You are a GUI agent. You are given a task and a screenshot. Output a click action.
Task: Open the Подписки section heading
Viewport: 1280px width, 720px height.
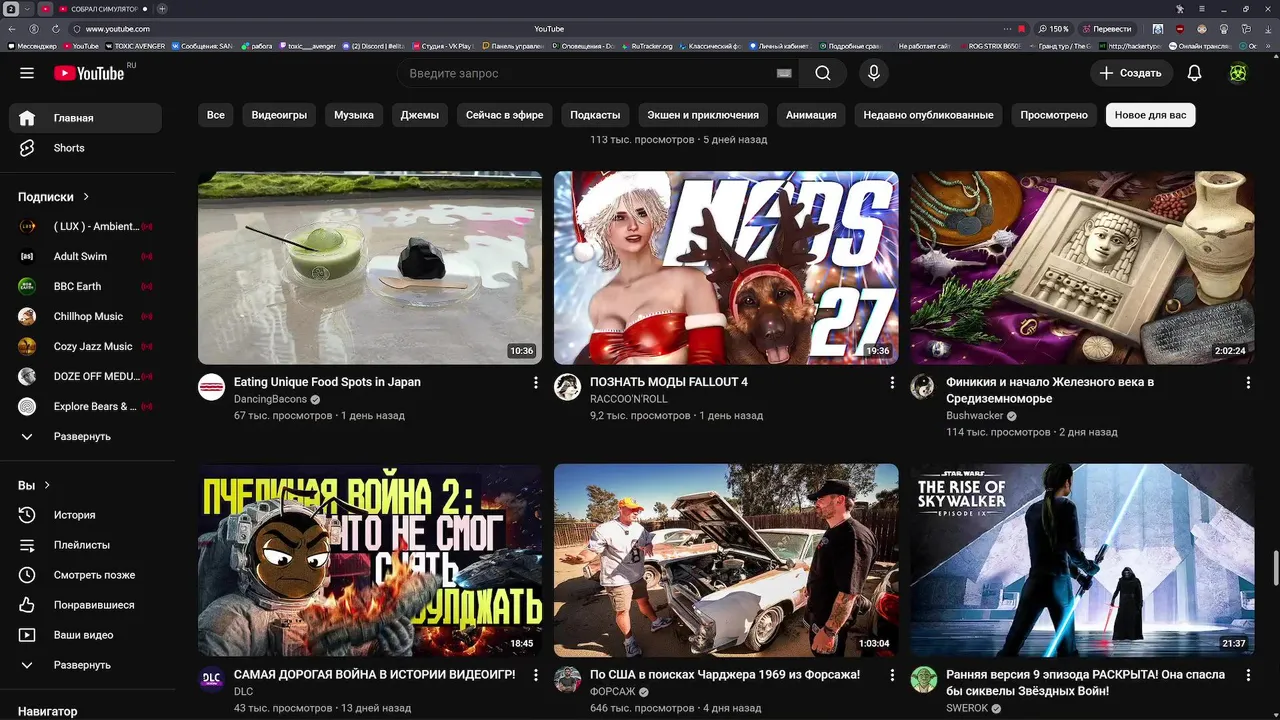(54, 197)
